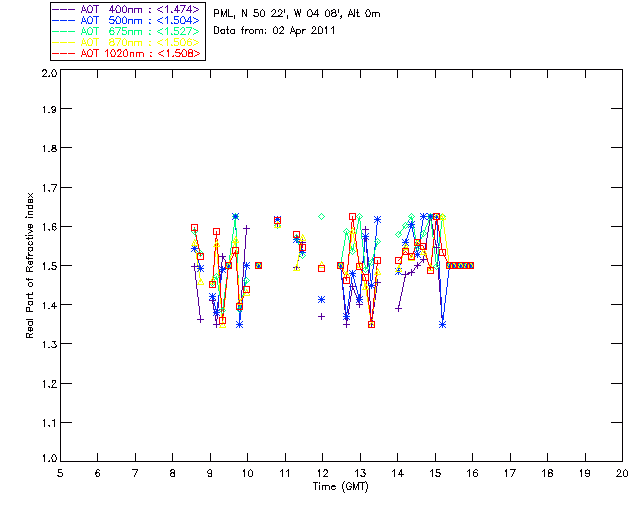Click the isolated purple plus marker at 12 GMT

(322, 316)
